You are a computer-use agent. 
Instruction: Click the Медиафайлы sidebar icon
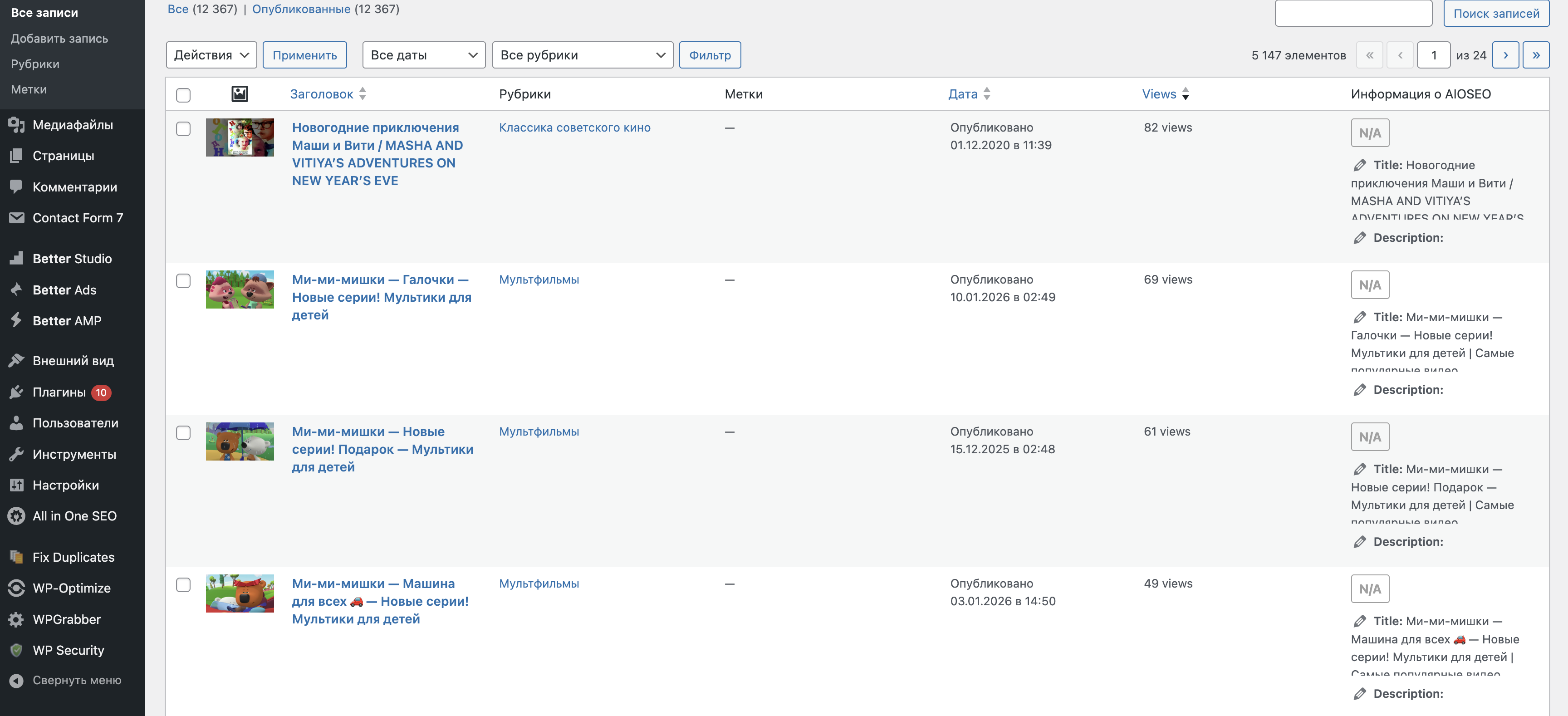coord(16,125)
